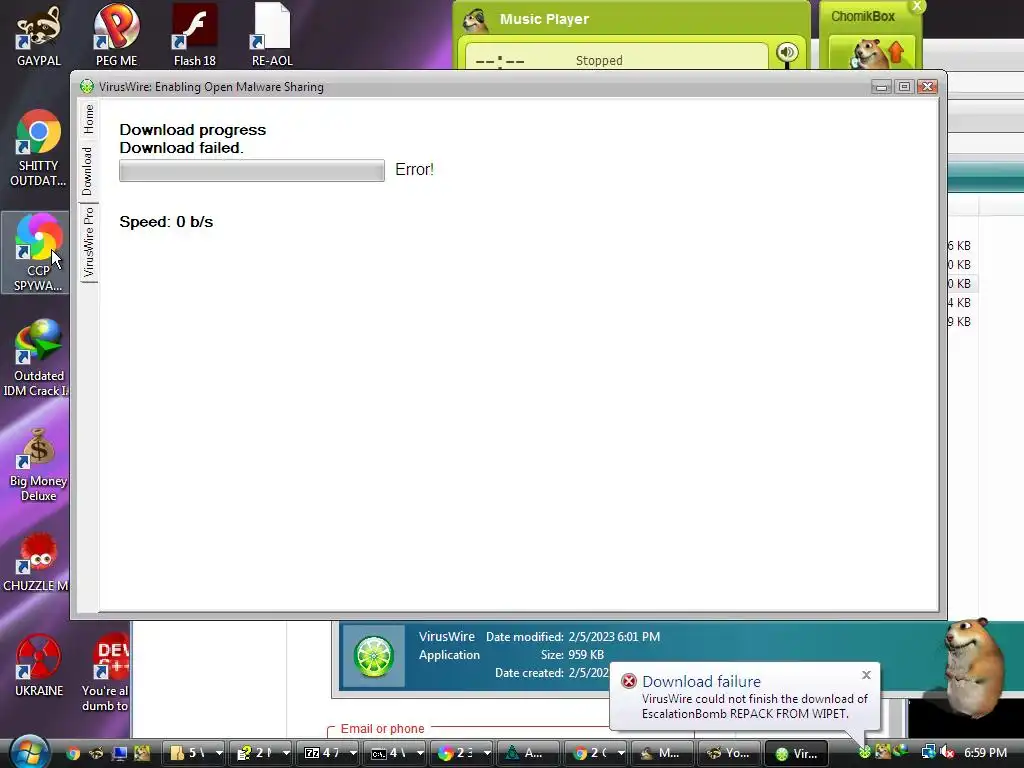Open the Flash 18 desktop shortcut
The width and height of the screenshot is (1024, 768).
click(x=195, y=36)
